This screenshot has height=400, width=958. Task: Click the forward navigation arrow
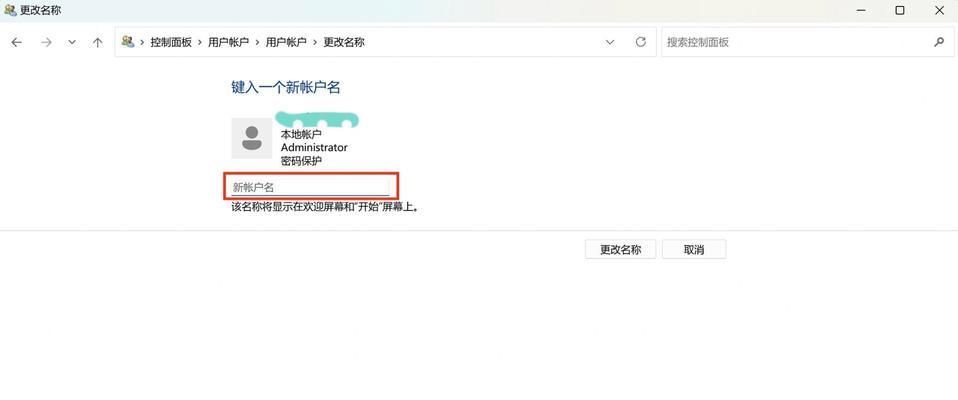click(46, 42)
